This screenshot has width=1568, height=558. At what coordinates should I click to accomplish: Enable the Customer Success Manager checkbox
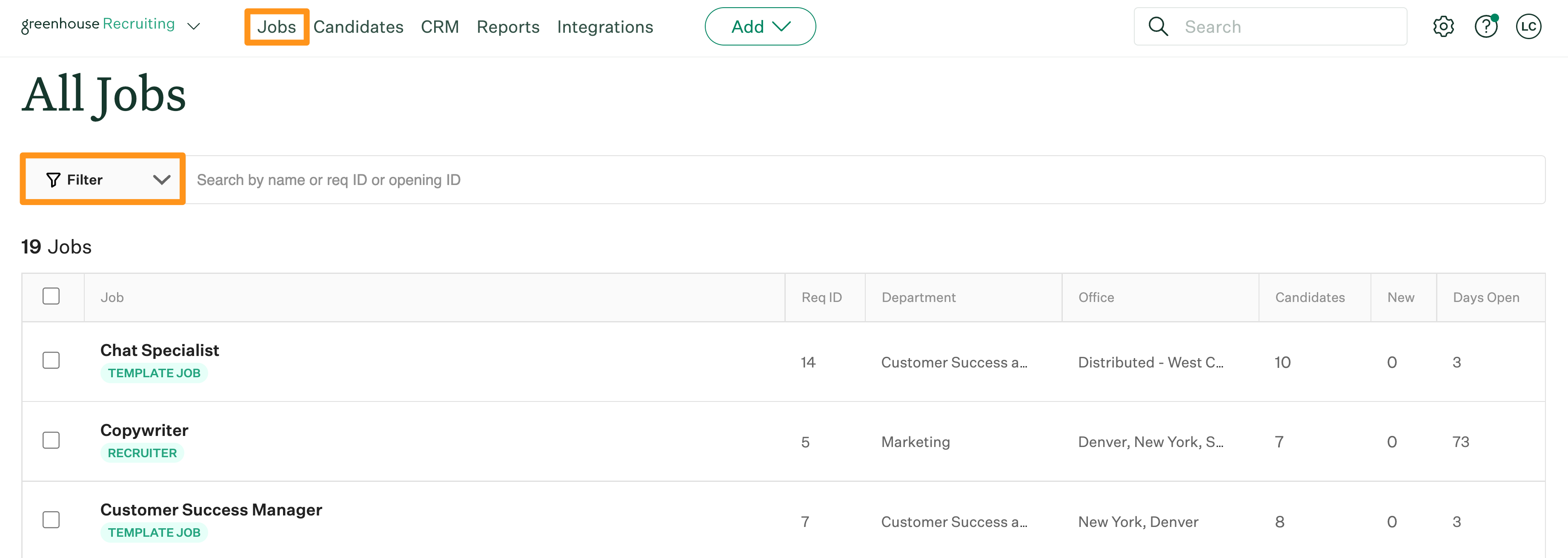click(x=51, y=519)
